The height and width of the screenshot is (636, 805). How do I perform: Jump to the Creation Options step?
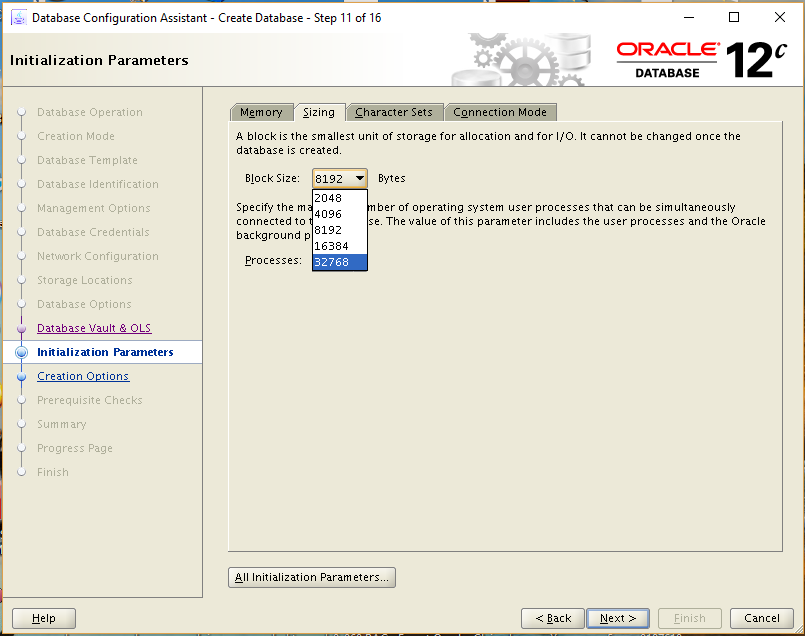[83, 376]
